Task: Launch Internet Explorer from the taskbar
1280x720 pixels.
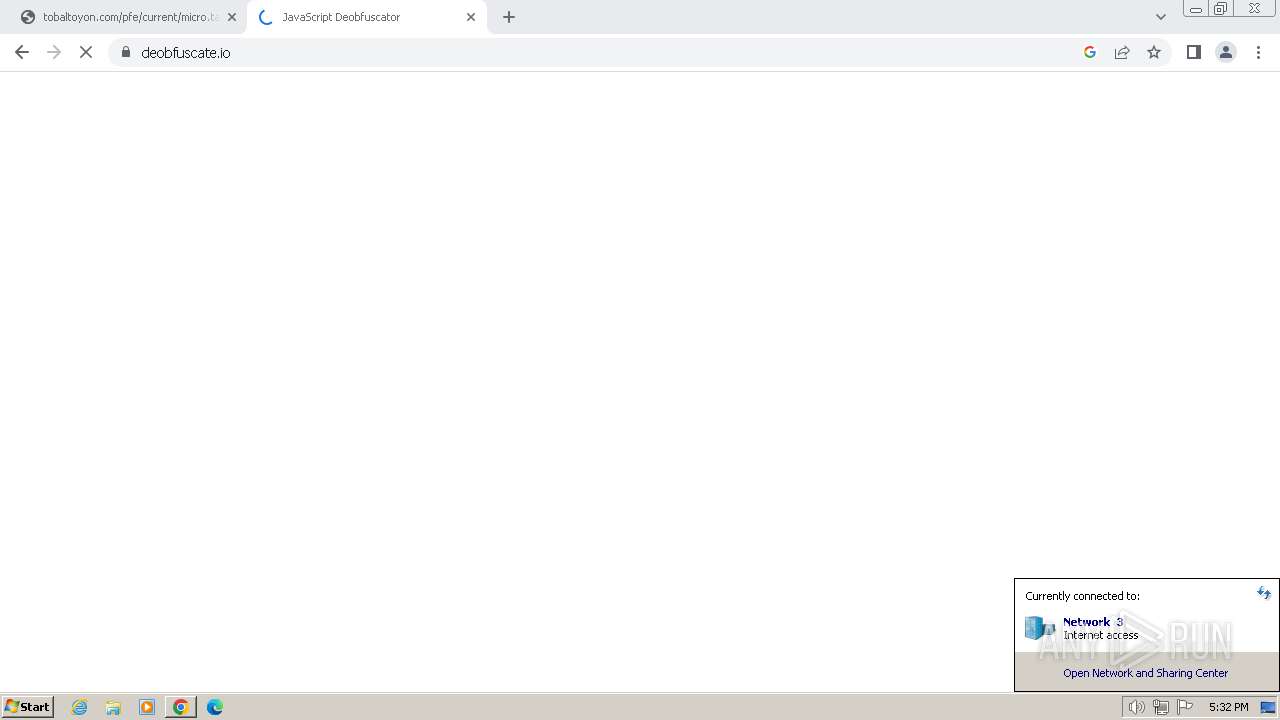Action: [80, 707]
